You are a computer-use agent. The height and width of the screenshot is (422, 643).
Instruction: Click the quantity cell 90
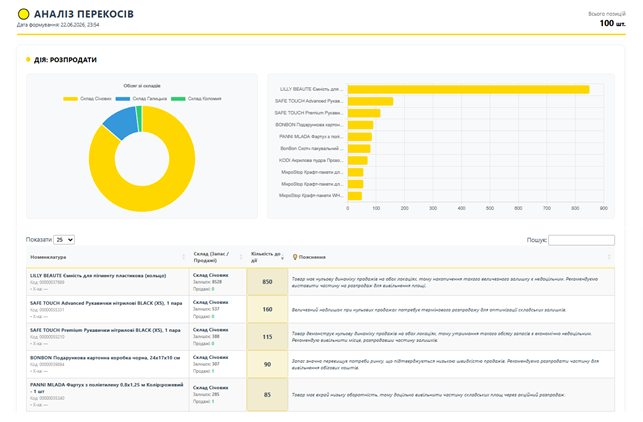[x=267, y=364]
